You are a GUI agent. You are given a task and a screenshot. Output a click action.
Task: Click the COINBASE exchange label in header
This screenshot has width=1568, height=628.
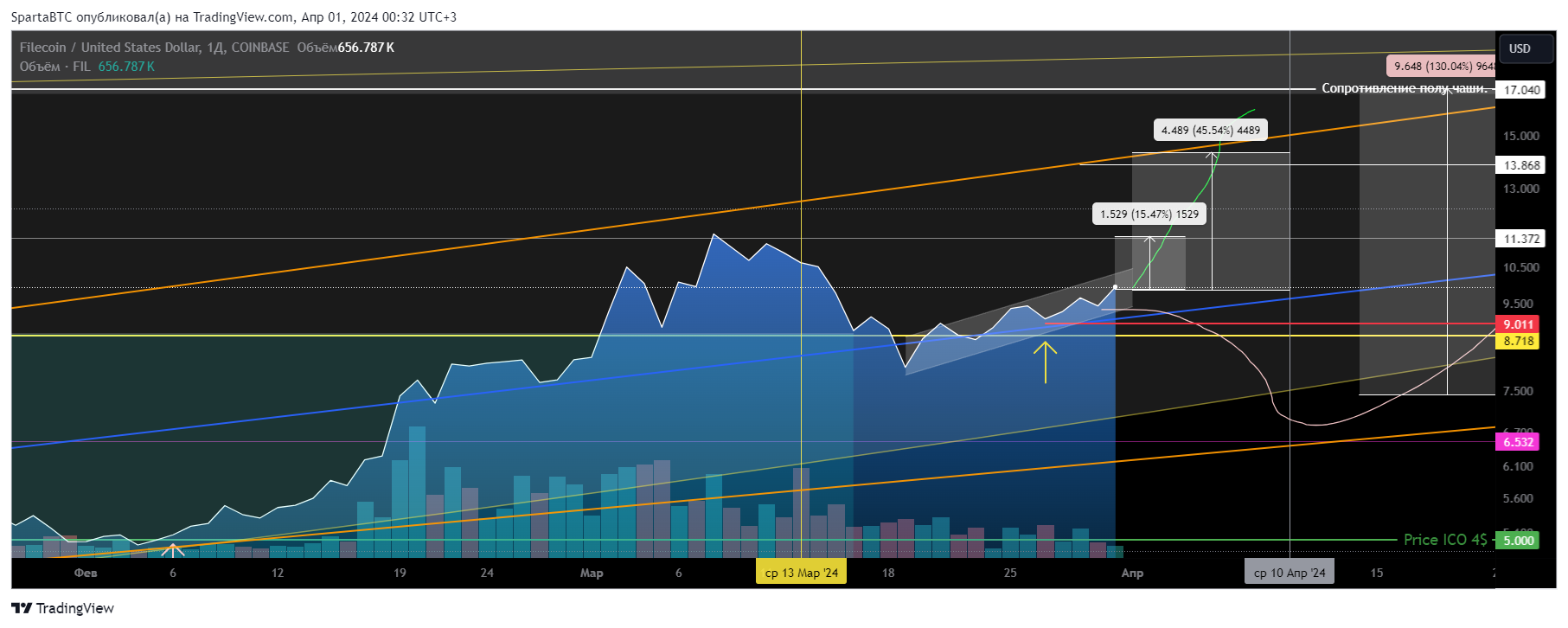[260, 48]
